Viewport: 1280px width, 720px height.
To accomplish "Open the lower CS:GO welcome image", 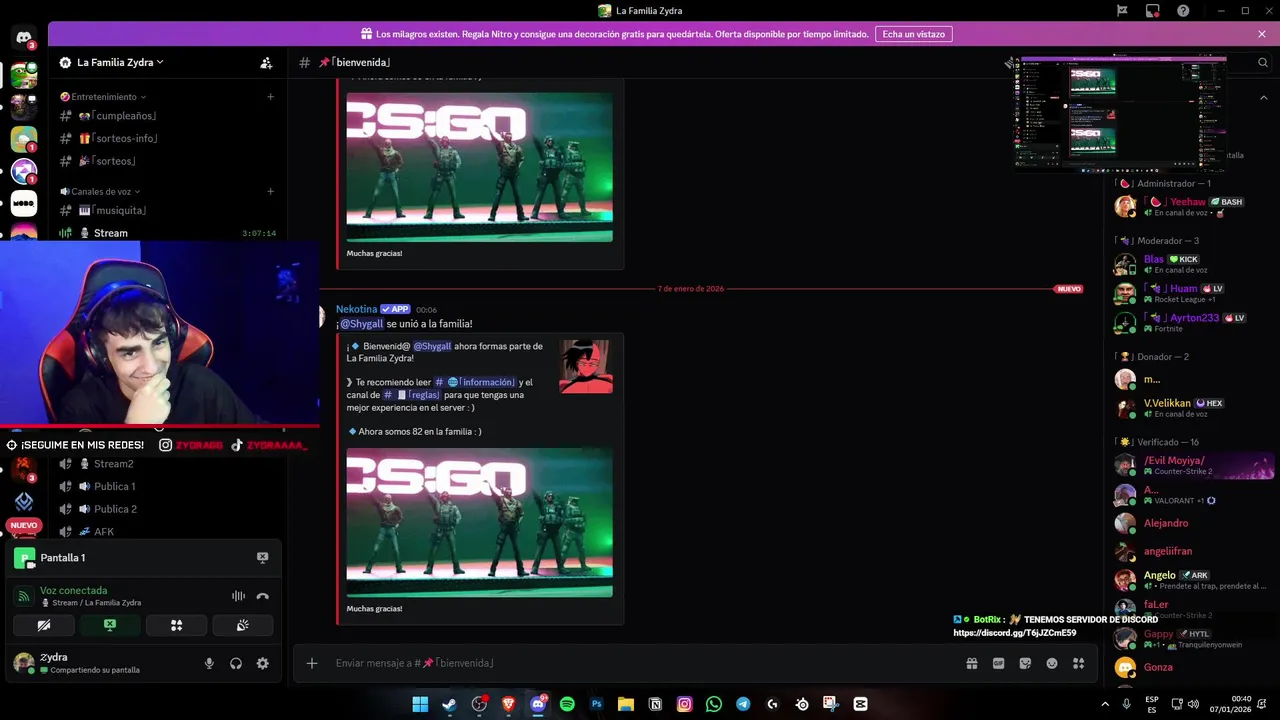I will tap(480, 522).
